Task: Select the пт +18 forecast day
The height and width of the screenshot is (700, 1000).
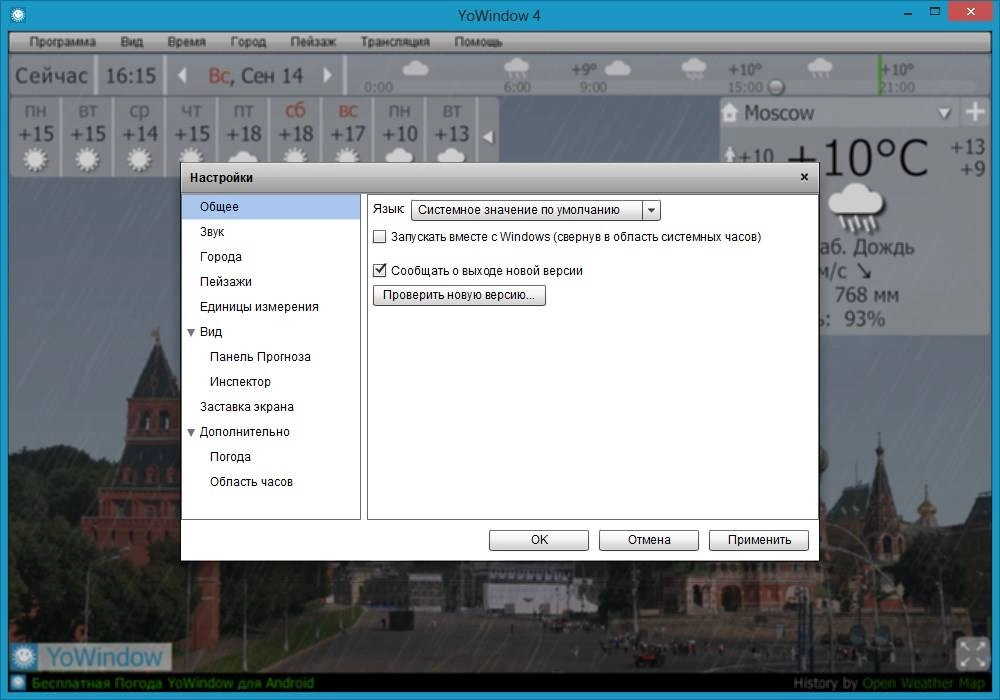Action: (243, 136)
